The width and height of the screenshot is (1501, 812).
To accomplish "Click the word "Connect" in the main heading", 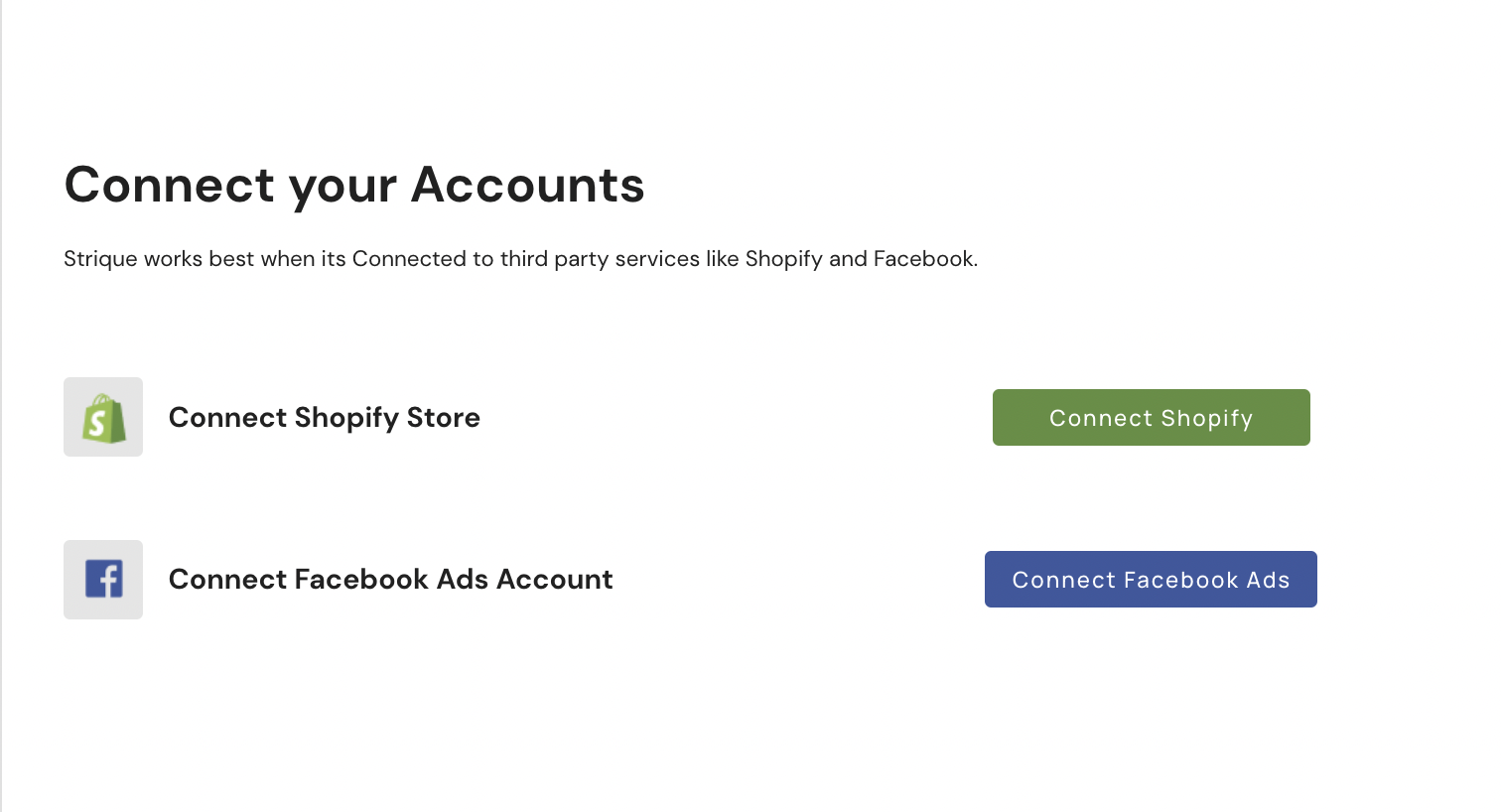I will pos(170,186).
